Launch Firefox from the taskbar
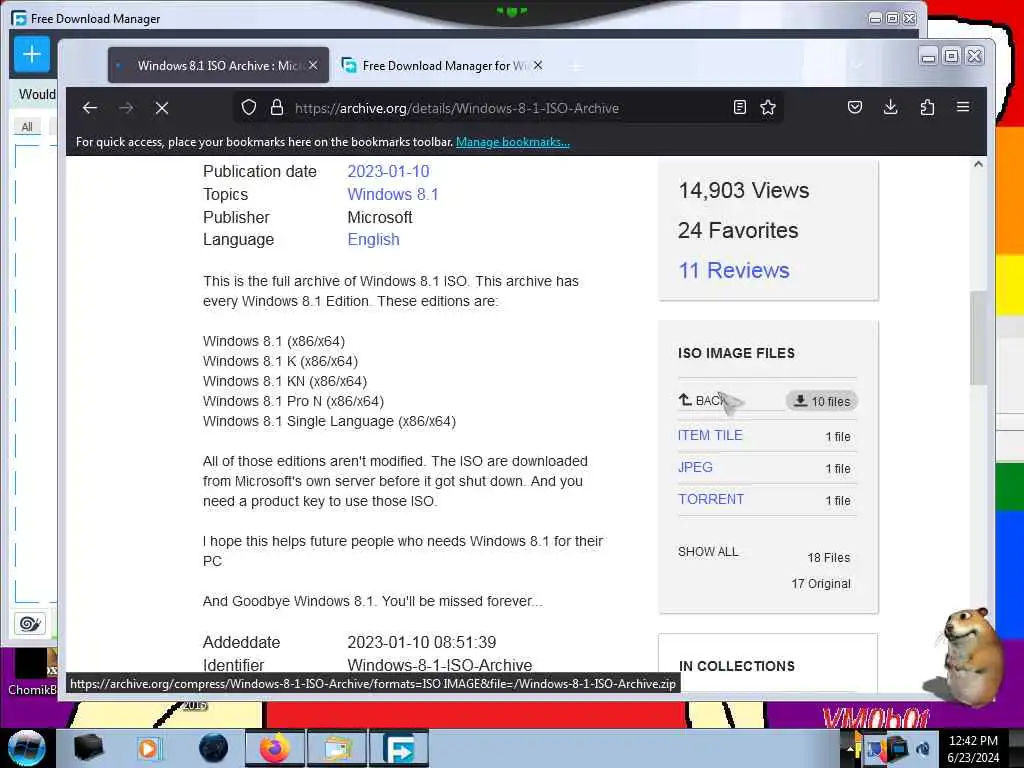The width and height of the screenshot is (1024, 768). (x=274, y=748)
